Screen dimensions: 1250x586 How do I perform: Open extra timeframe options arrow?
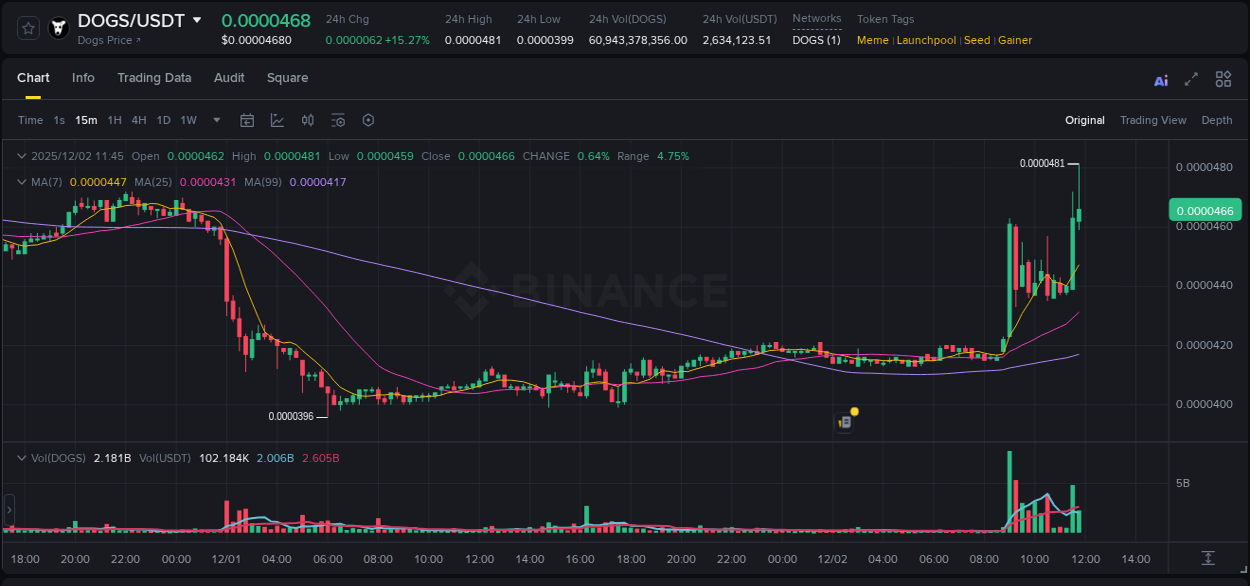tap(216, 120)
